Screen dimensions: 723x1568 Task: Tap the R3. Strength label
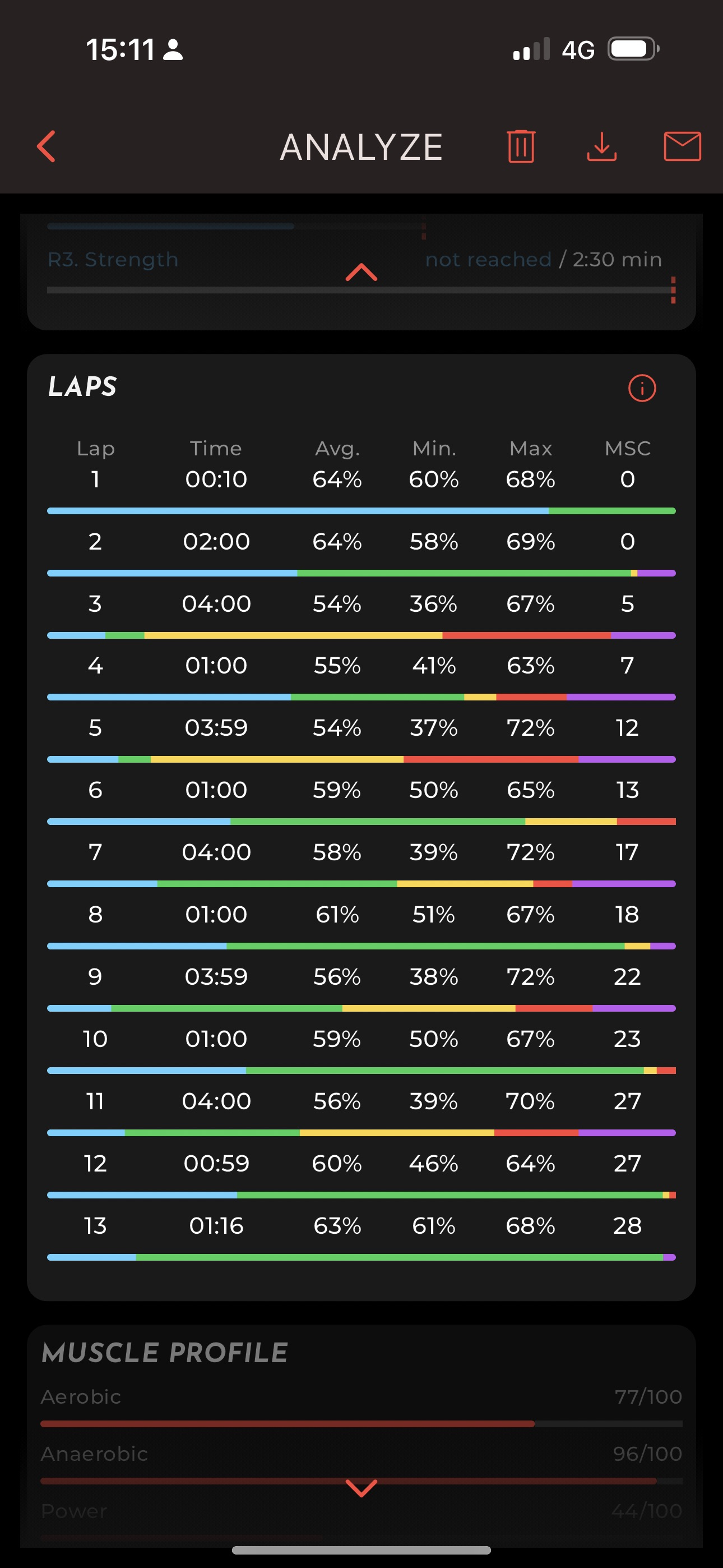pyautogui.click(x=113, y=260)
